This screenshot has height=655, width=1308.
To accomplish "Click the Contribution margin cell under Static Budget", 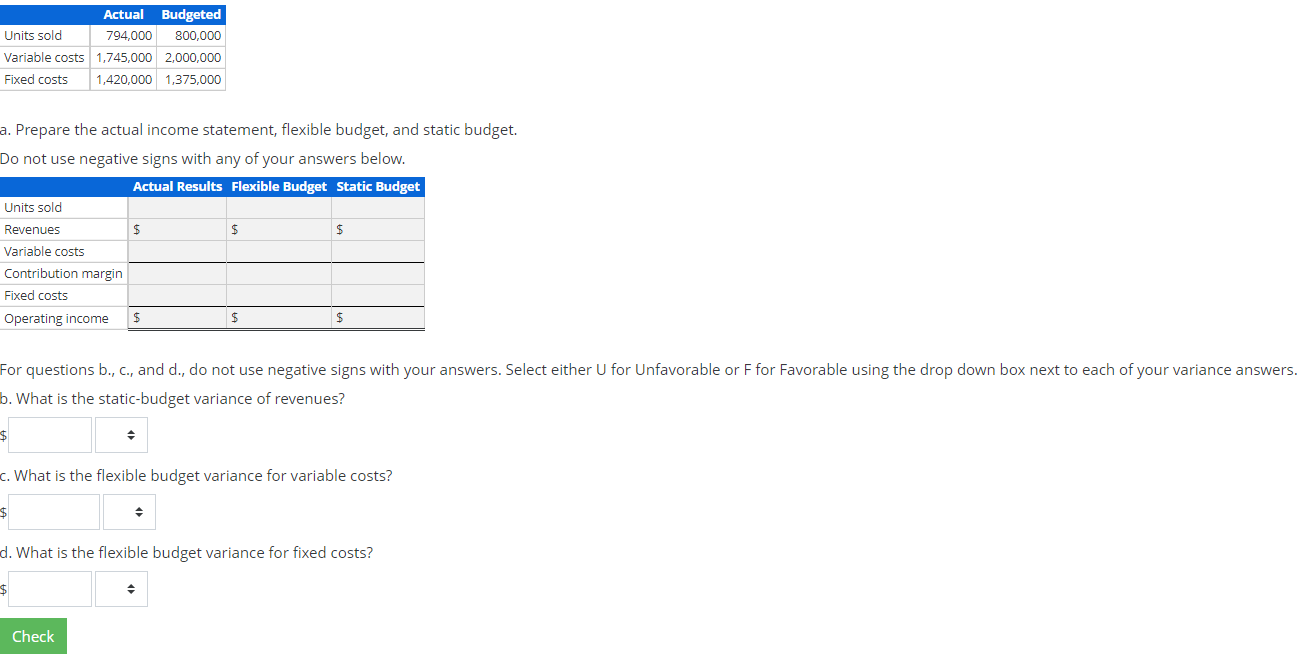I will (378, 273).
